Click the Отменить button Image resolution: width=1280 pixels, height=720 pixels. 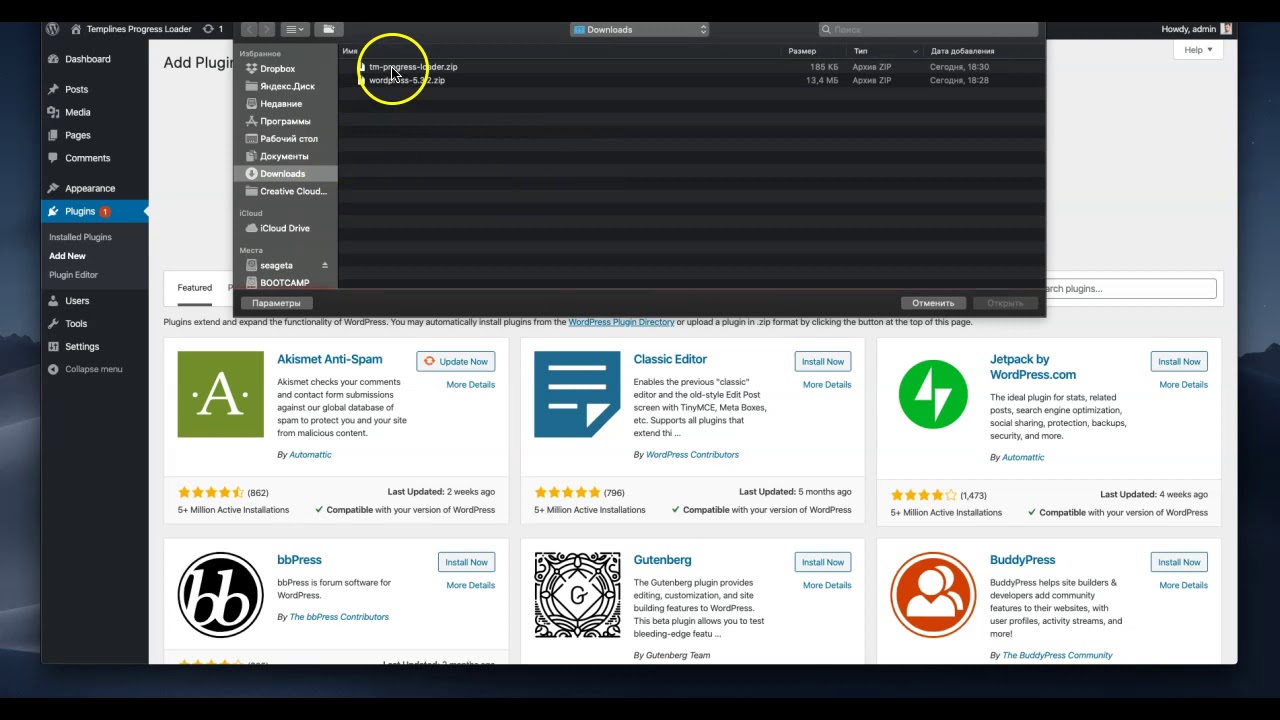(933, 303)
